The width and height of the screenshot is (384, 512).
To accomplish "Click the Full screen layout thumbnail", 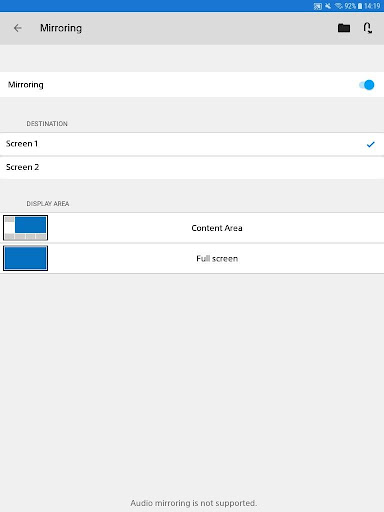I will pos(25,258).
